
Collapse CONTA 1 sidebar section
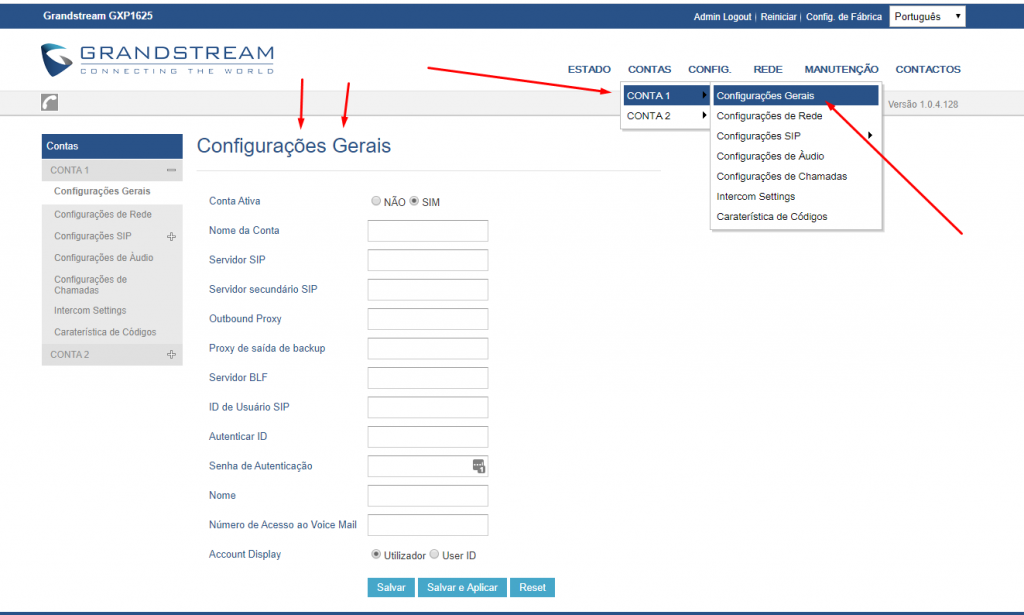click(171, 170)
